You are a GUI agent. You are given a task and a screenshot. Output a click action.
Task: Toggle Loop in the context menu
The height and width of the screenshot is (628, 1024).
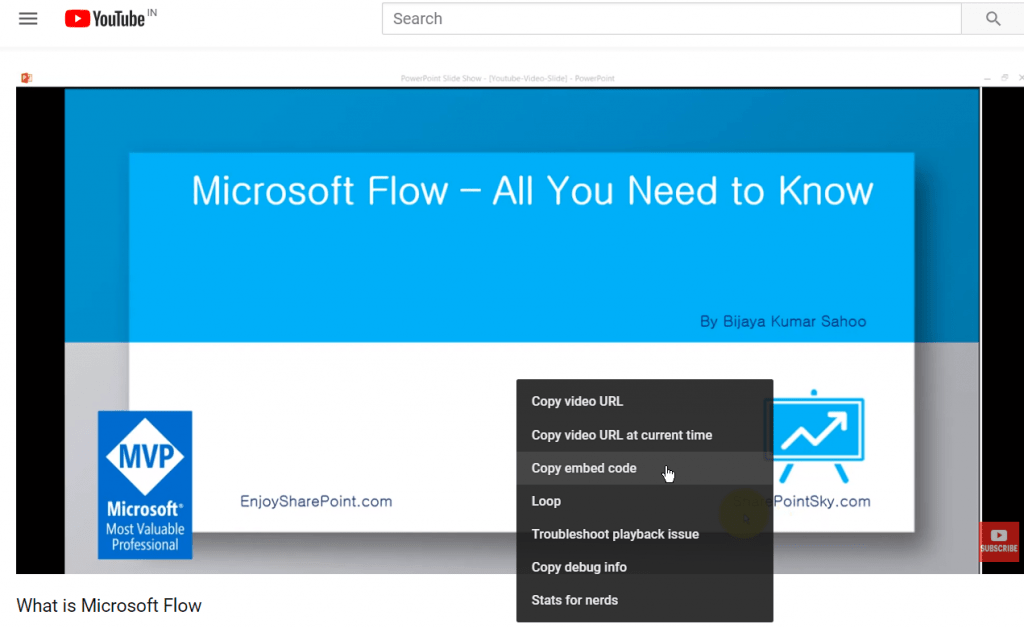click(x=644, y=501)
